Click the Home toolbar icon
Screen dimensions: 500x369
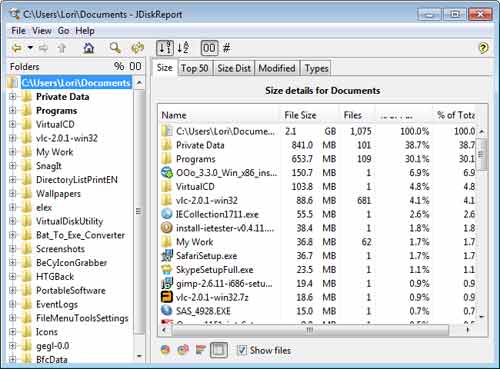pyautogui.click(x=89, y=48)
